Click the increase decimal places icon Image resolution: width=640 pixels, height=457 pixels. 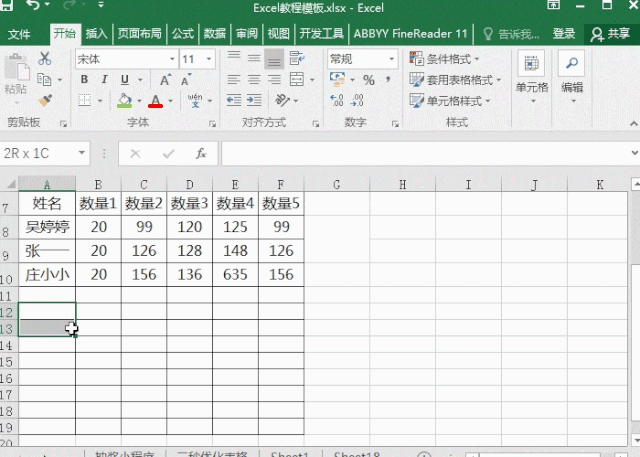pyautogui.click(x=337, y=100)
